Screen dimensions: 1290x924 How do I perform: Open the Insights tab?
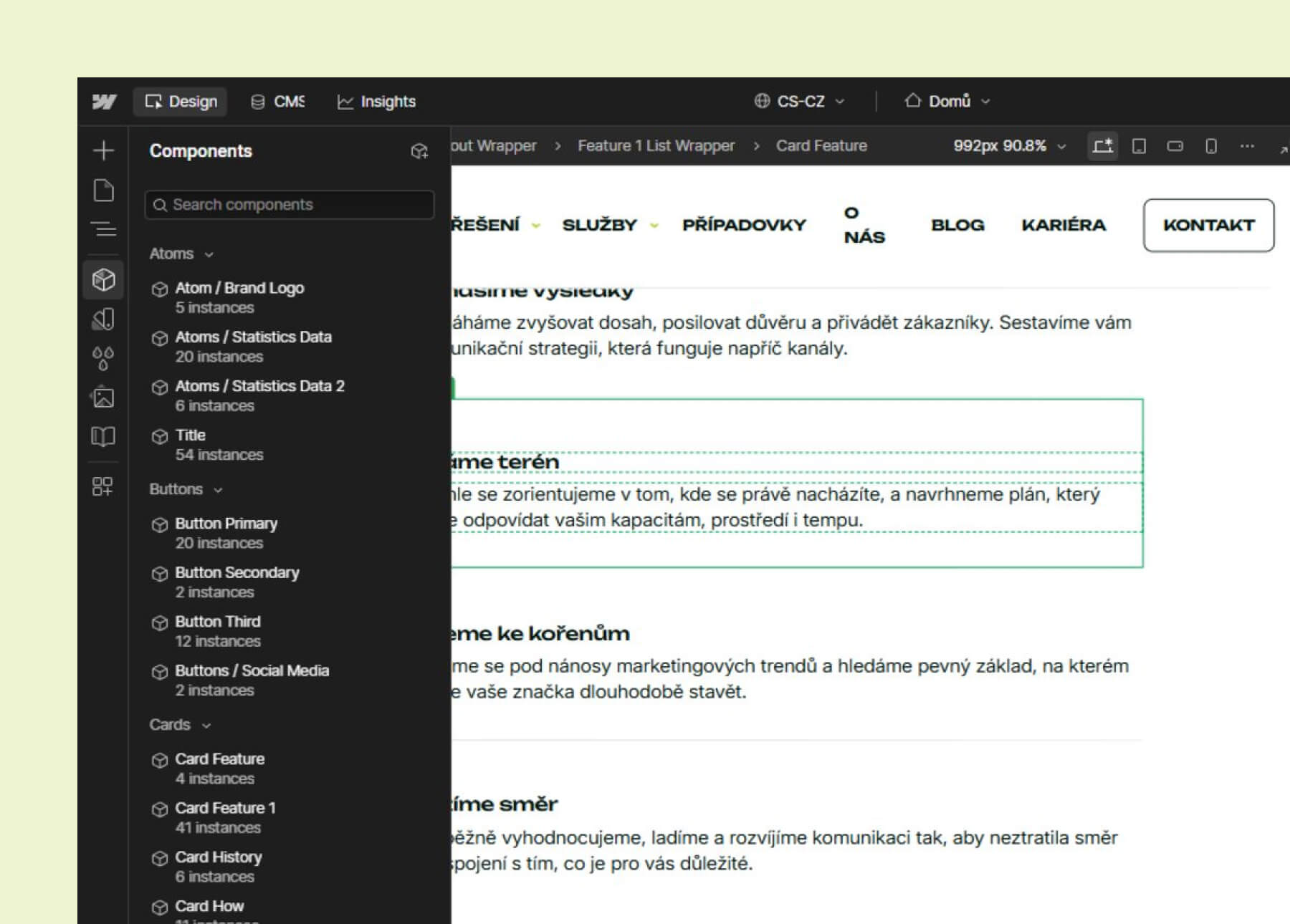click(x=376, y=102)
